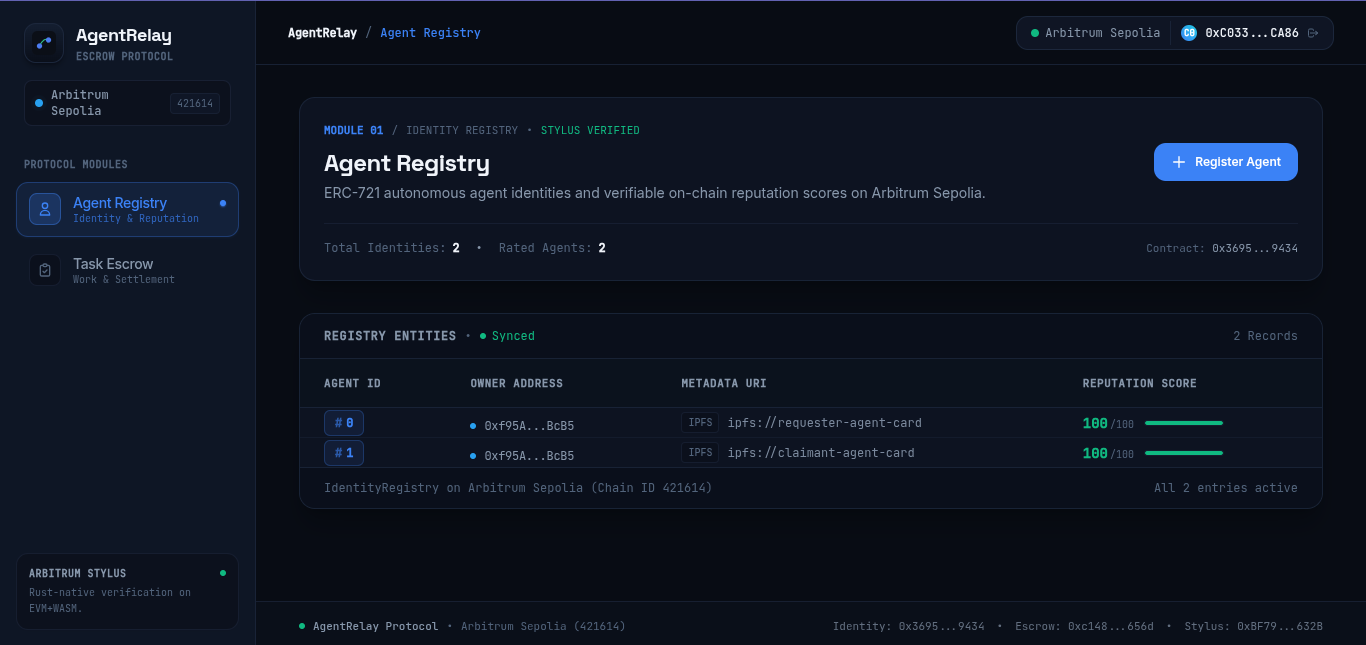
Task: Click the ipfs://requester-agent-card metadata URI
Action: pos(824,423)
